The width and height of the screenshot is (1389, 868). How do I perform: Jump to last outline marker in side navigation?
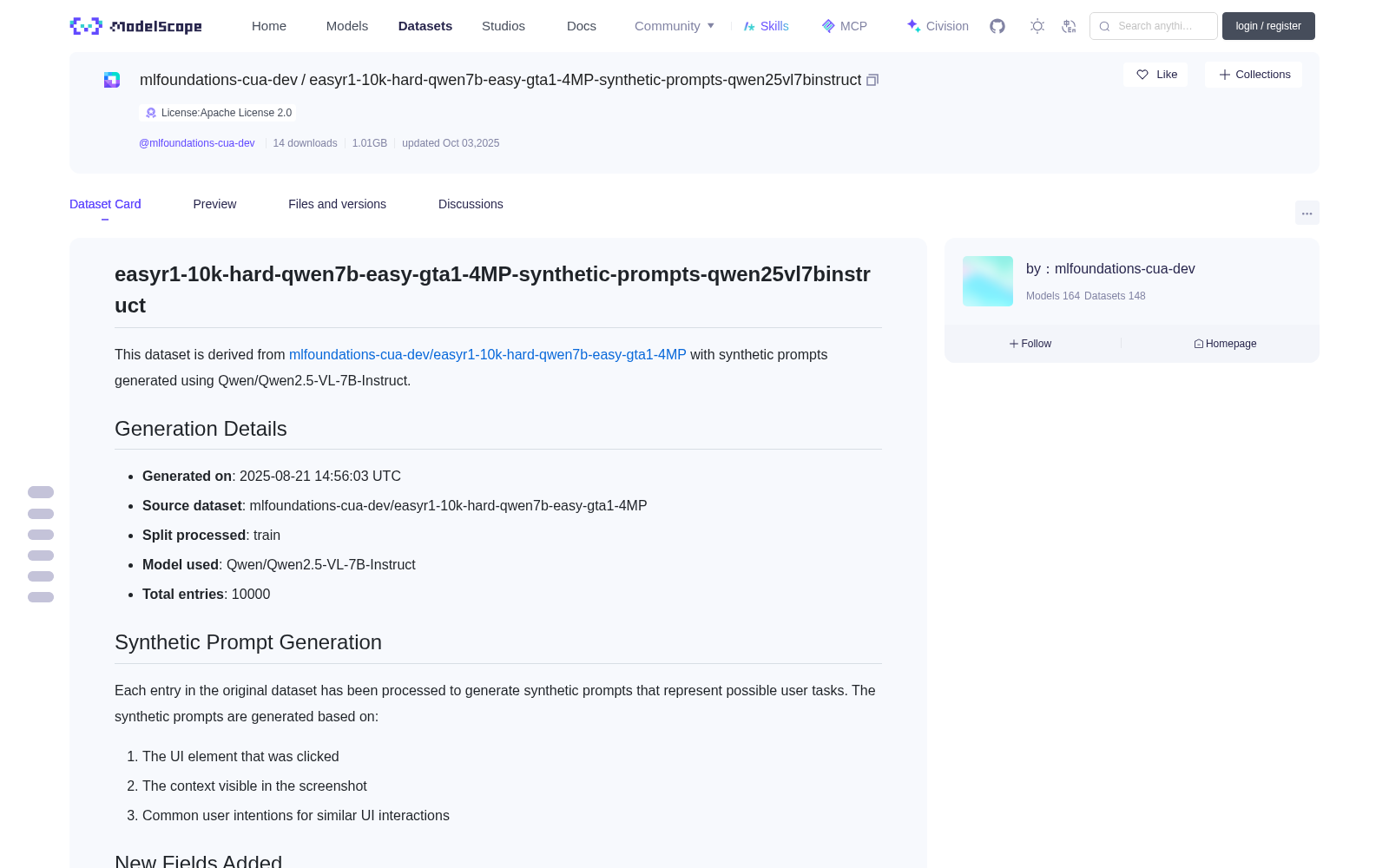41,597
